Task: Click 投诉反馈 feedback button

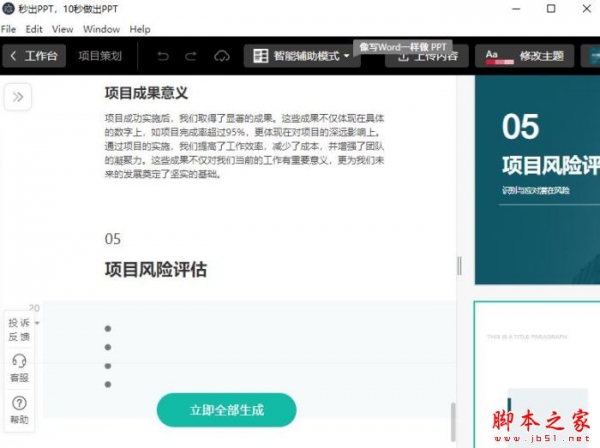Action: tap(19, 329)
